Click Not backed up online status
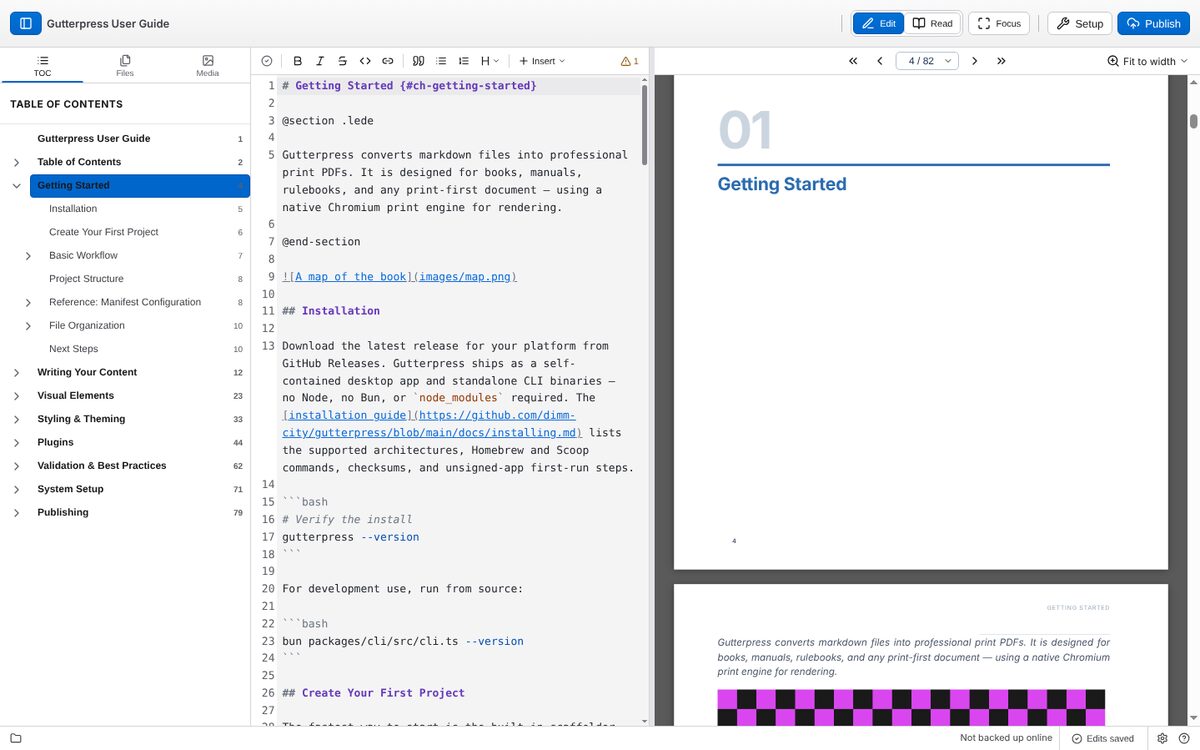 [1006, 738]
